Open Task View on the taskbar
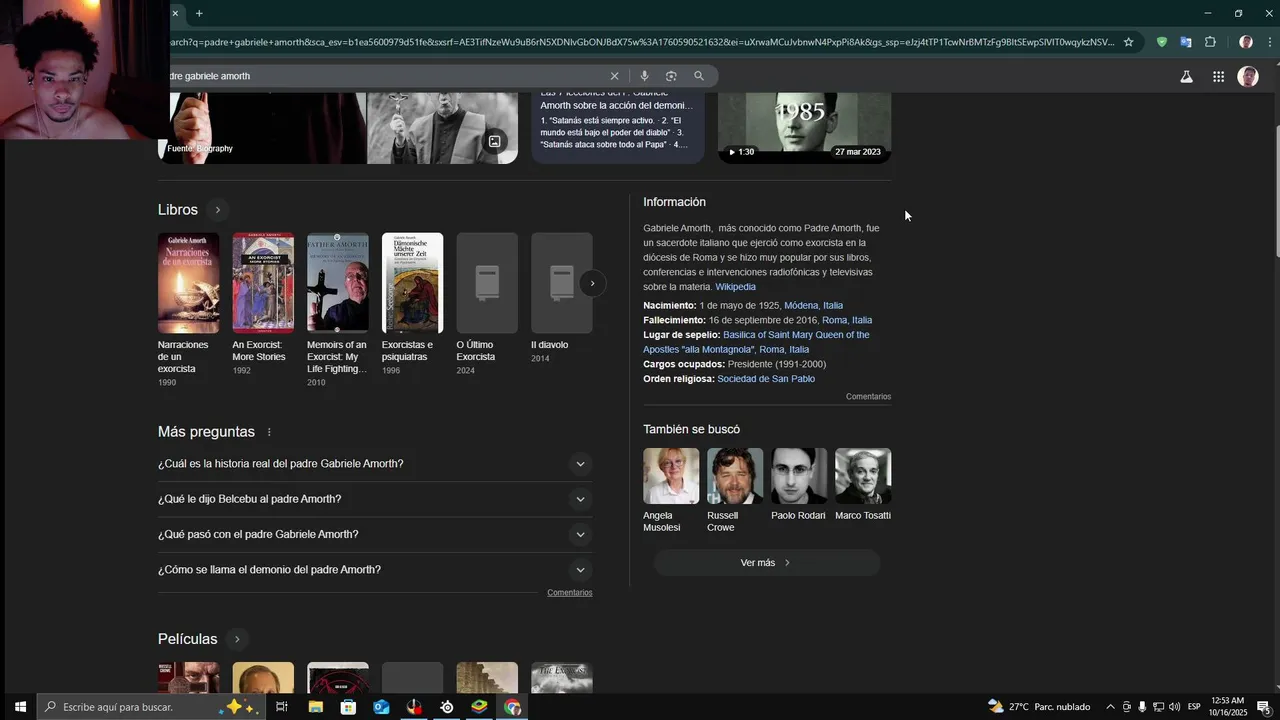This screenshot has height=720, width=1280. [x=282, y=707]
